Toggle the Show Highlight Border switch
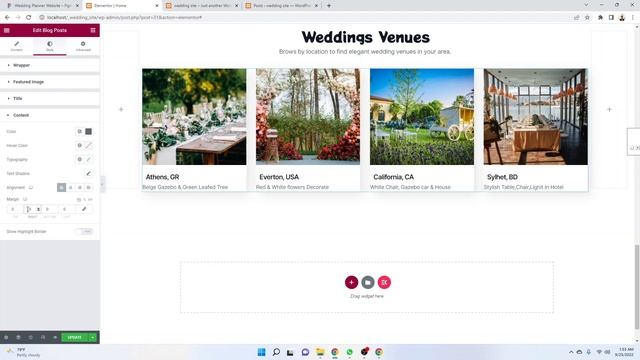The height and width of the screenshot is (360, 640). click(84, 231)
